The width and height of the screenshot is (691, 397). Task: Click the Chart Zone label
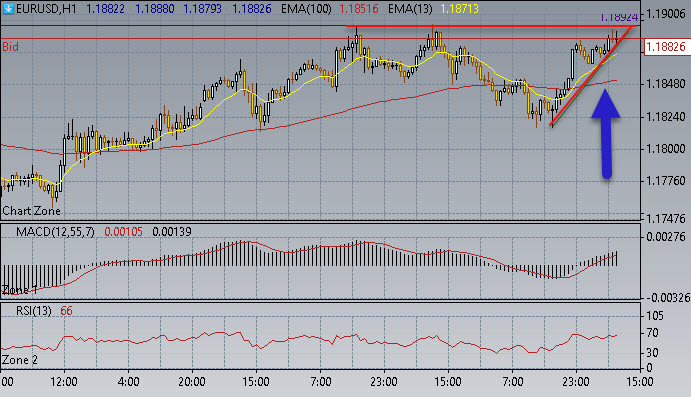31,211
